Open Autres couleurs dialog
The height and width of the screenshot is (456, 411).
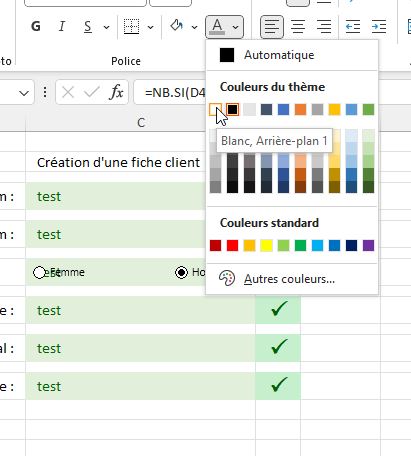(x=292, y=279)
